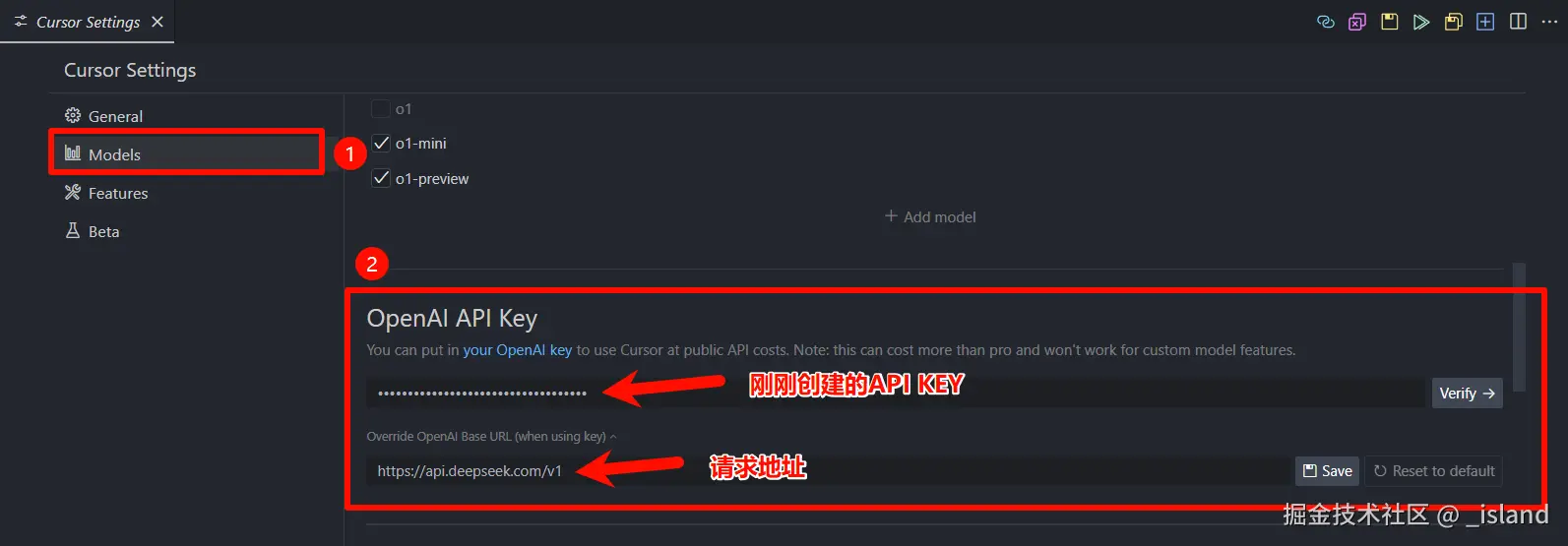
Task: Click the blue plus-in-square icon
Action: pos(1485,22)
